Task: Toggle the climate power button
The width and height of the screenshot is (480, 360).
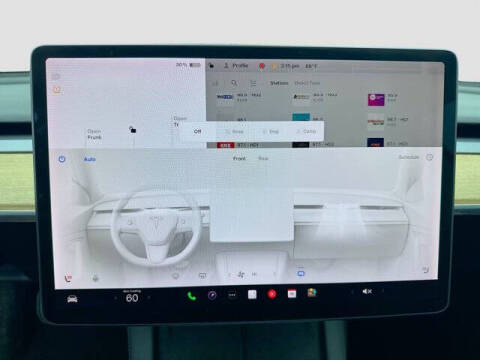Action: point(62,159)
